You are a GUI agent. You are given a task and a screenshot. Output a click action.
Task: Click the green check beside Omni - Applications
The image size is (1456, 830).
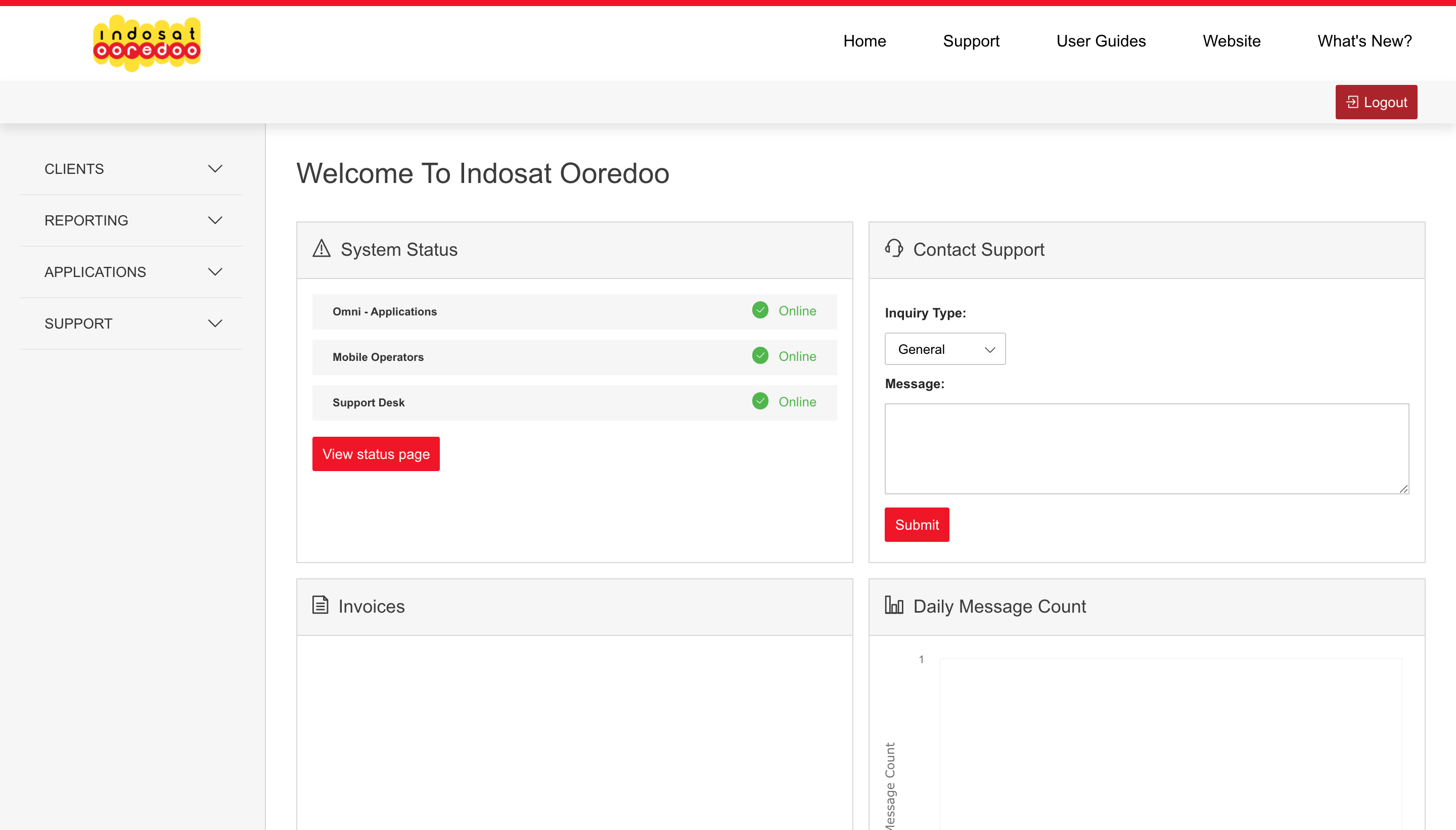[760, 310]
